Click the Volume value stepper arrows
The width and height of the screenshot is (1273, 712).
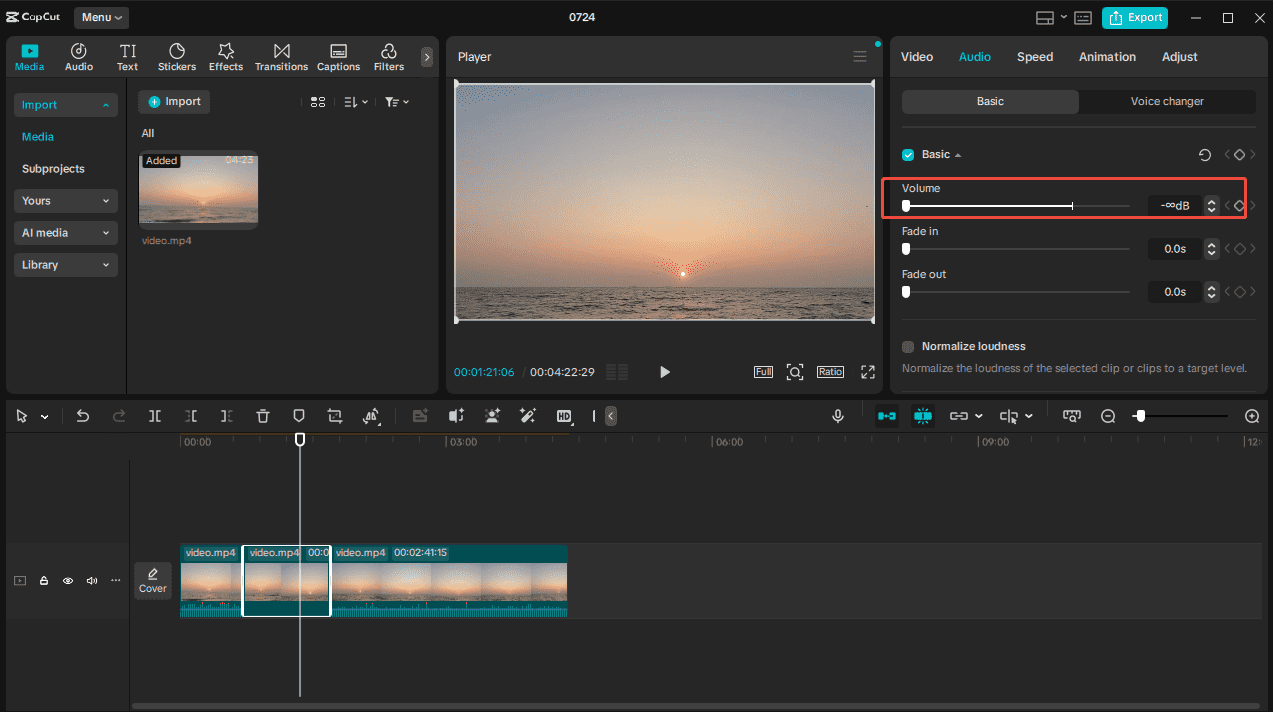[x=1212, y=206]
